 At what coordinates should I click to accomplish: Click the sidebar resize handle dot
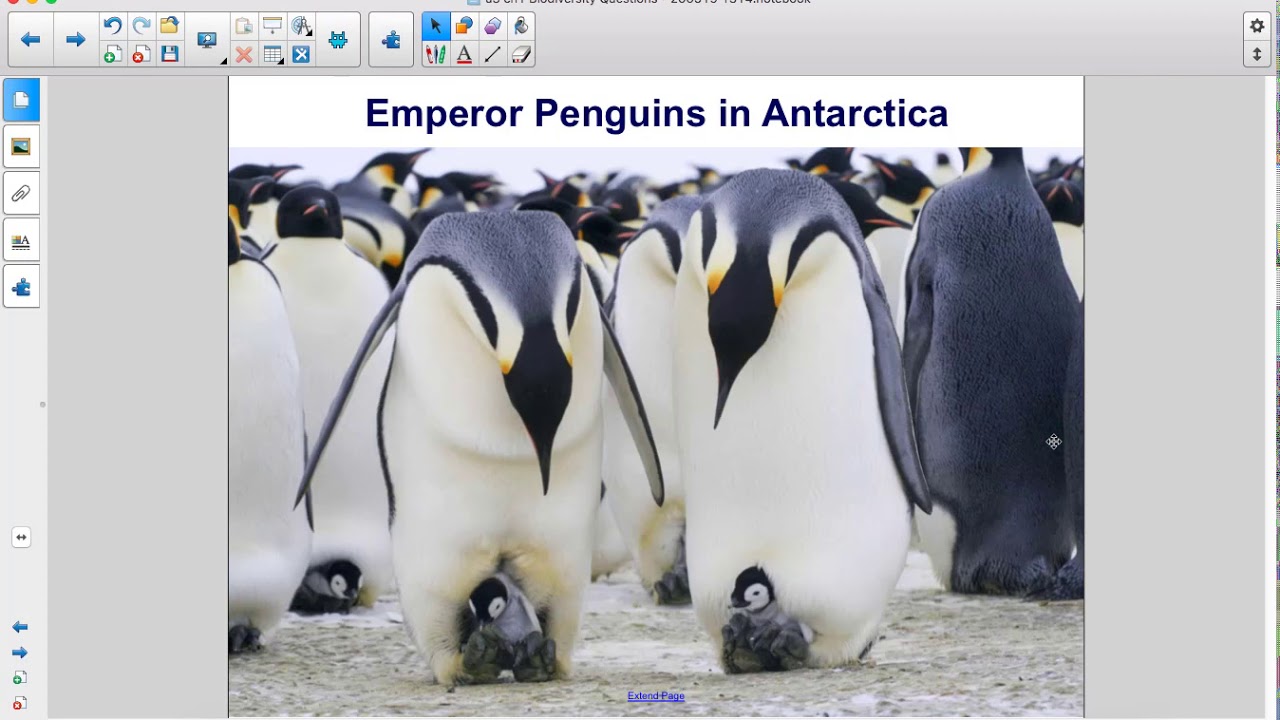point(42,405)
